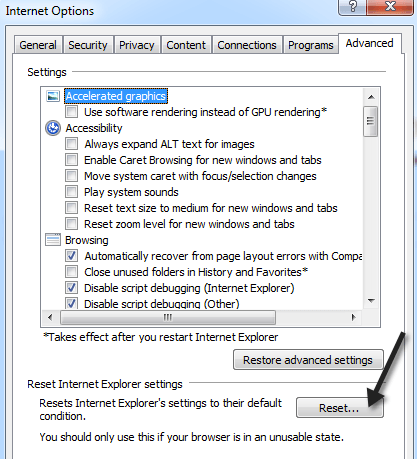Image resolution: width=417 pixels, height=459 pixels.
Task: Select the Accelerated graphics tree item
Action: [x=116, y=96]
